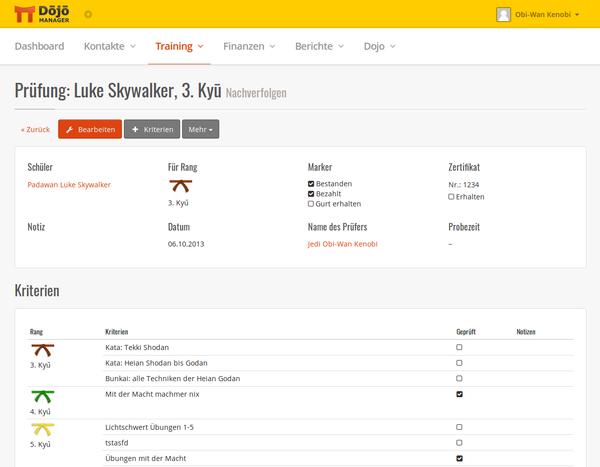Uncheck the Mit der Macht machmer nix box

pyautogui.click(x=459, y=395)
